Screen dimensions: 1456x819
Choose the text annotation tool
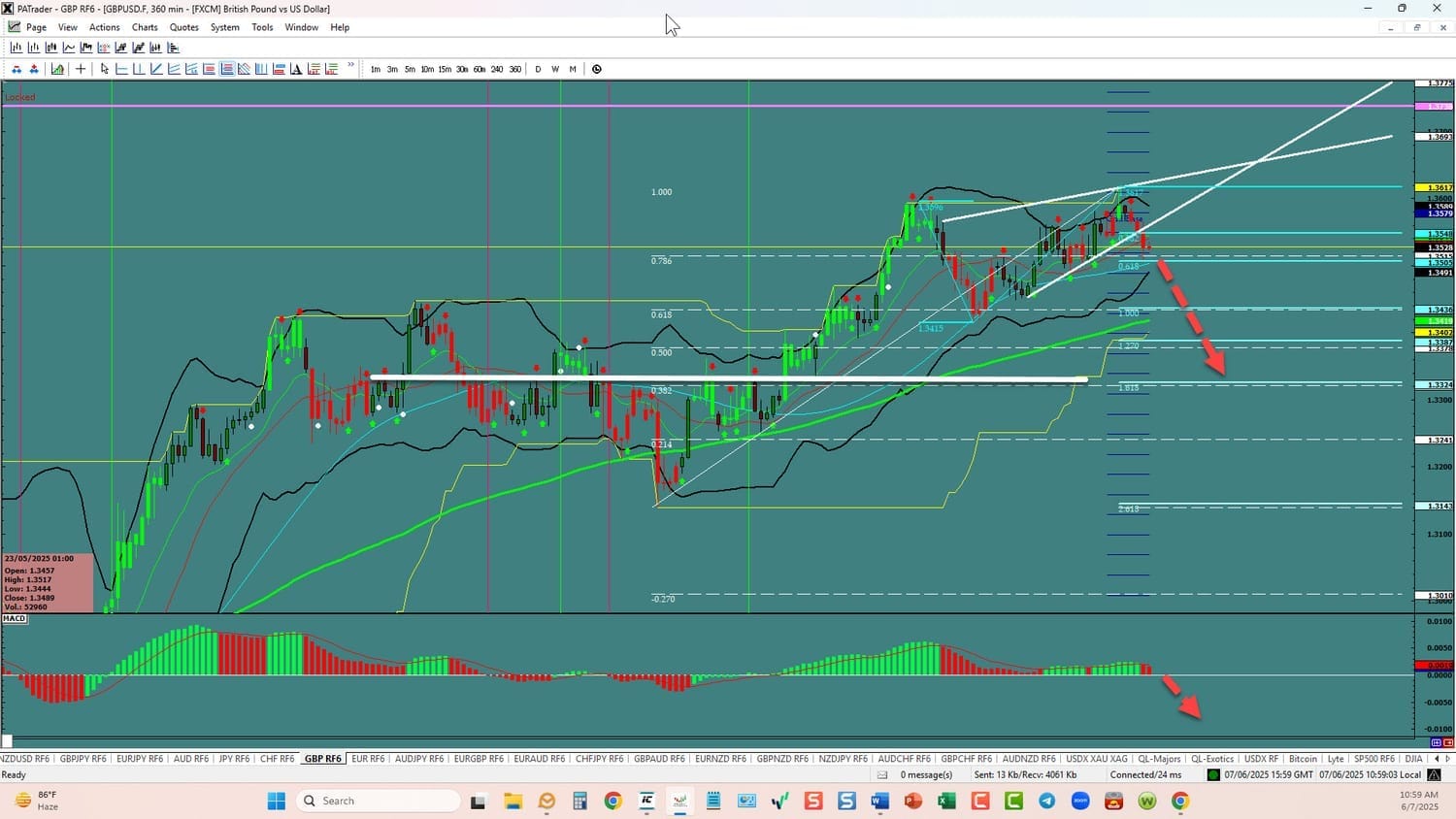(296, 69)
